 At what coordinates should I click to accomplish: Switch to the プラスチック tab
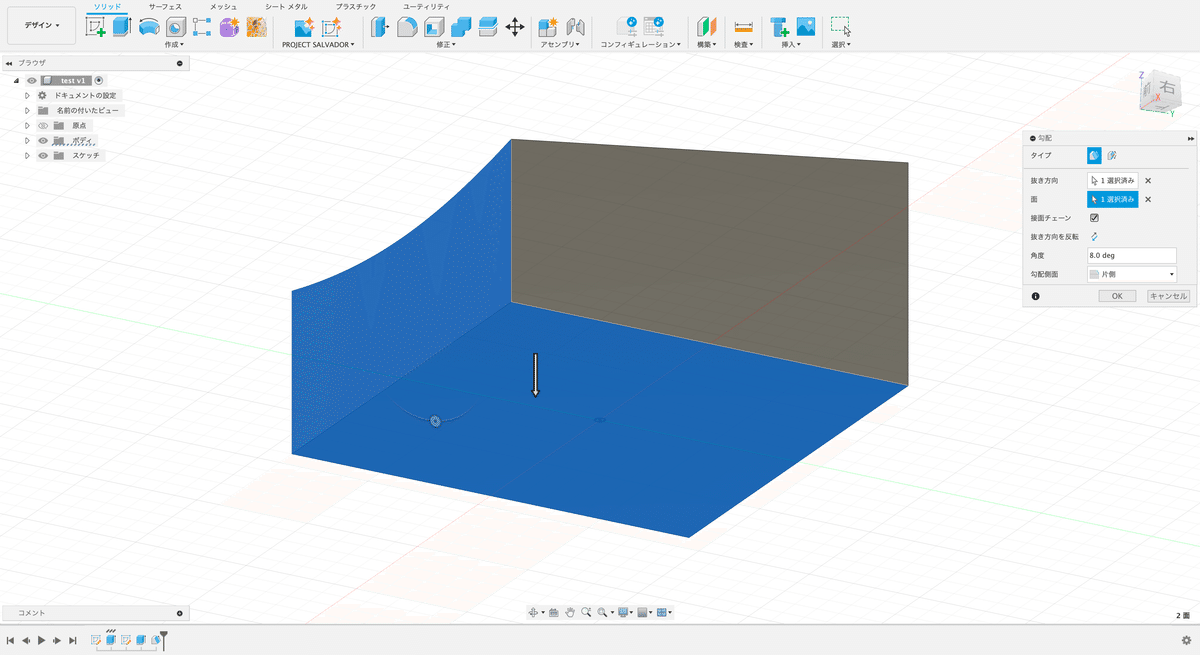[356, 6]
